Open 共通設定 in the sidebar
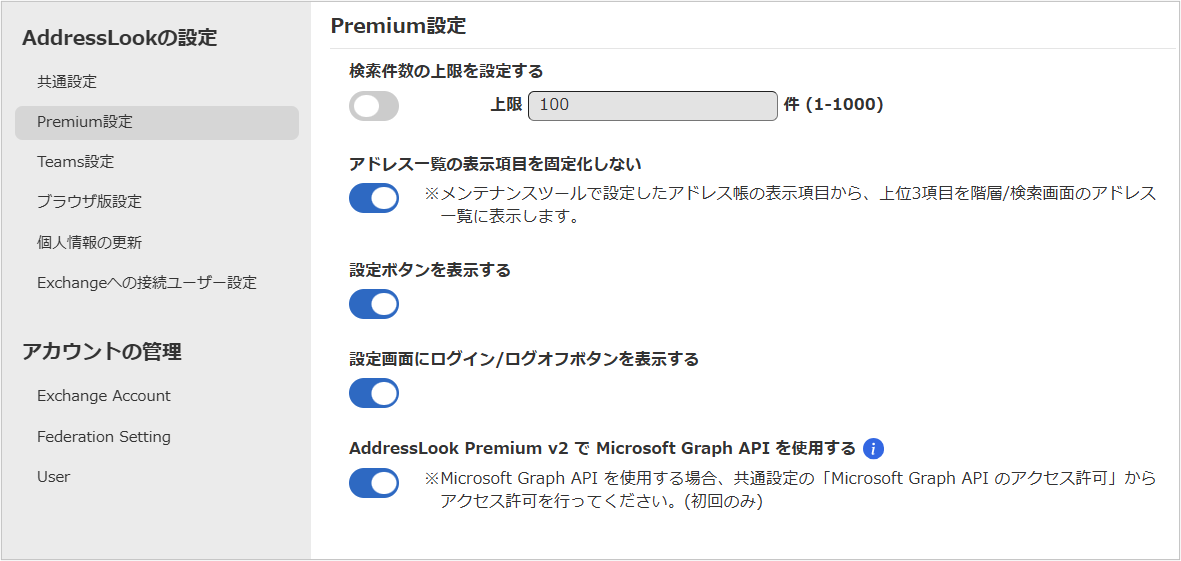This screenshot has height=561, width=1181. pos(67,81)
